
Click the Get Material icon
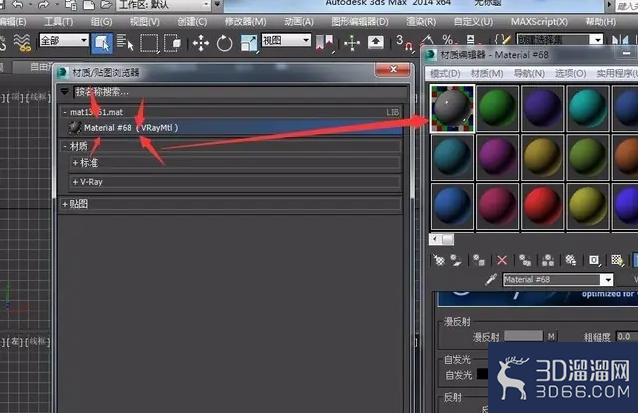[439, 260]
